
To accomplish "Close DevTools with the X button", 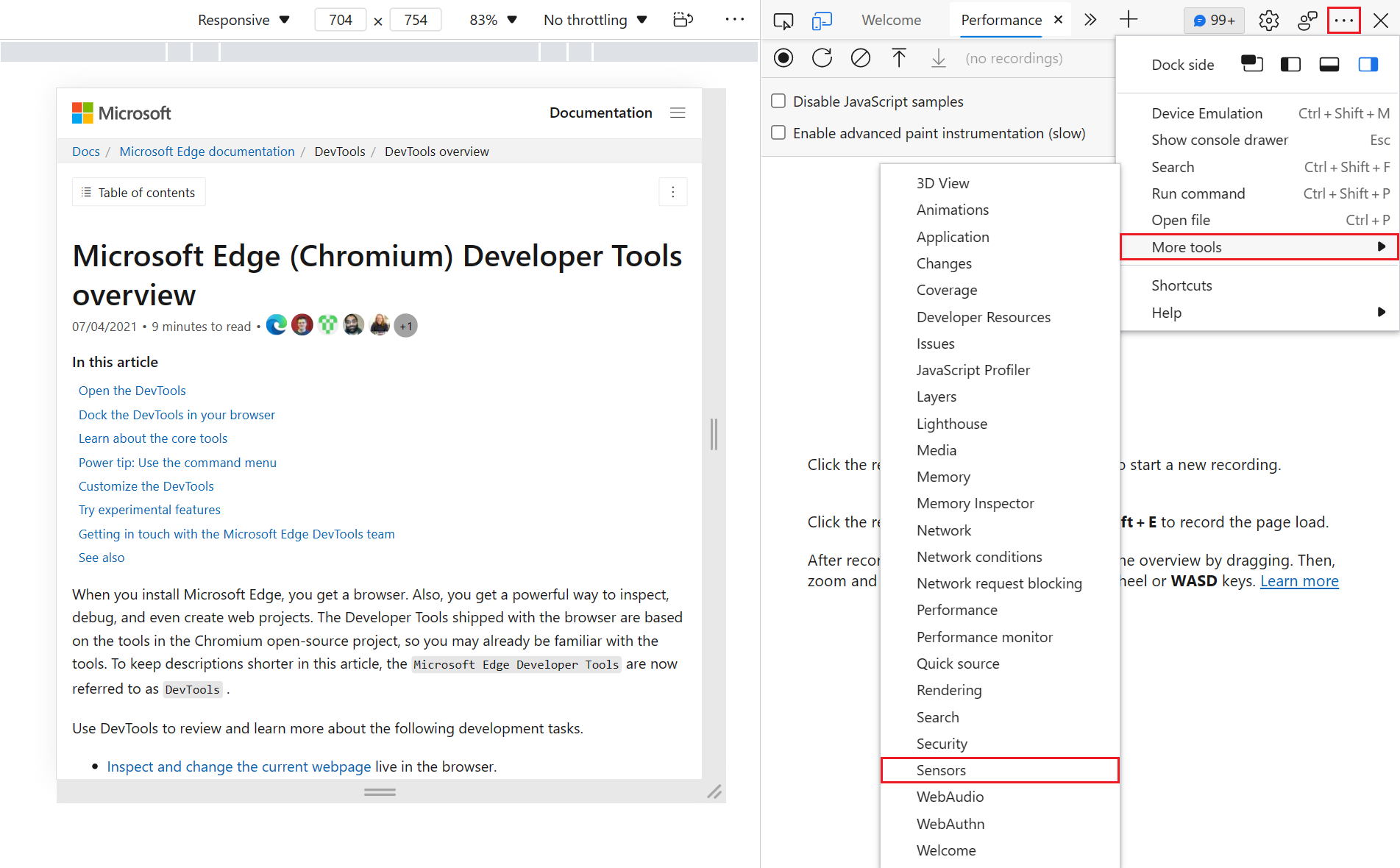I will pos(1381,21).
